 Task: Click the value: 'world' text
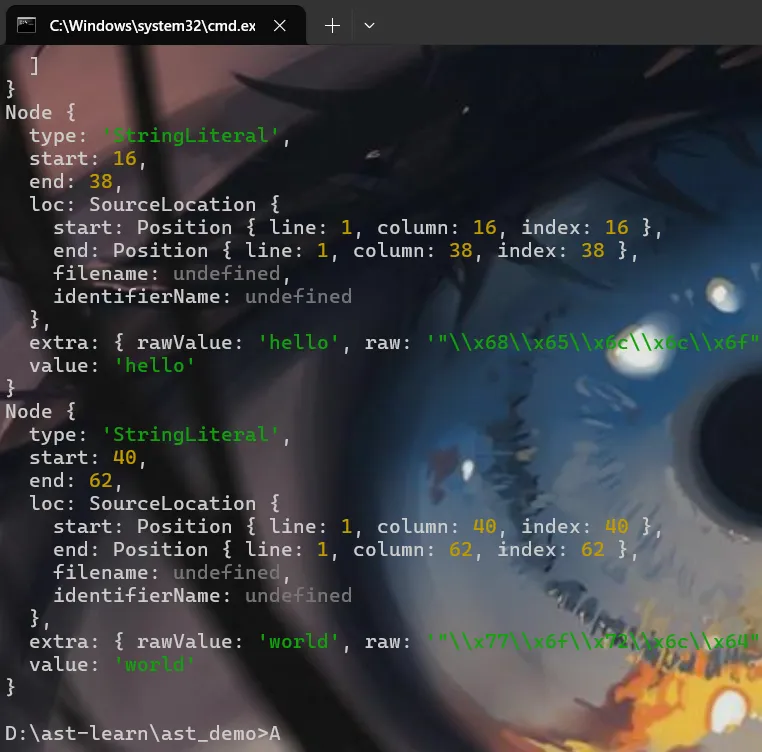(x=112, y=665)
